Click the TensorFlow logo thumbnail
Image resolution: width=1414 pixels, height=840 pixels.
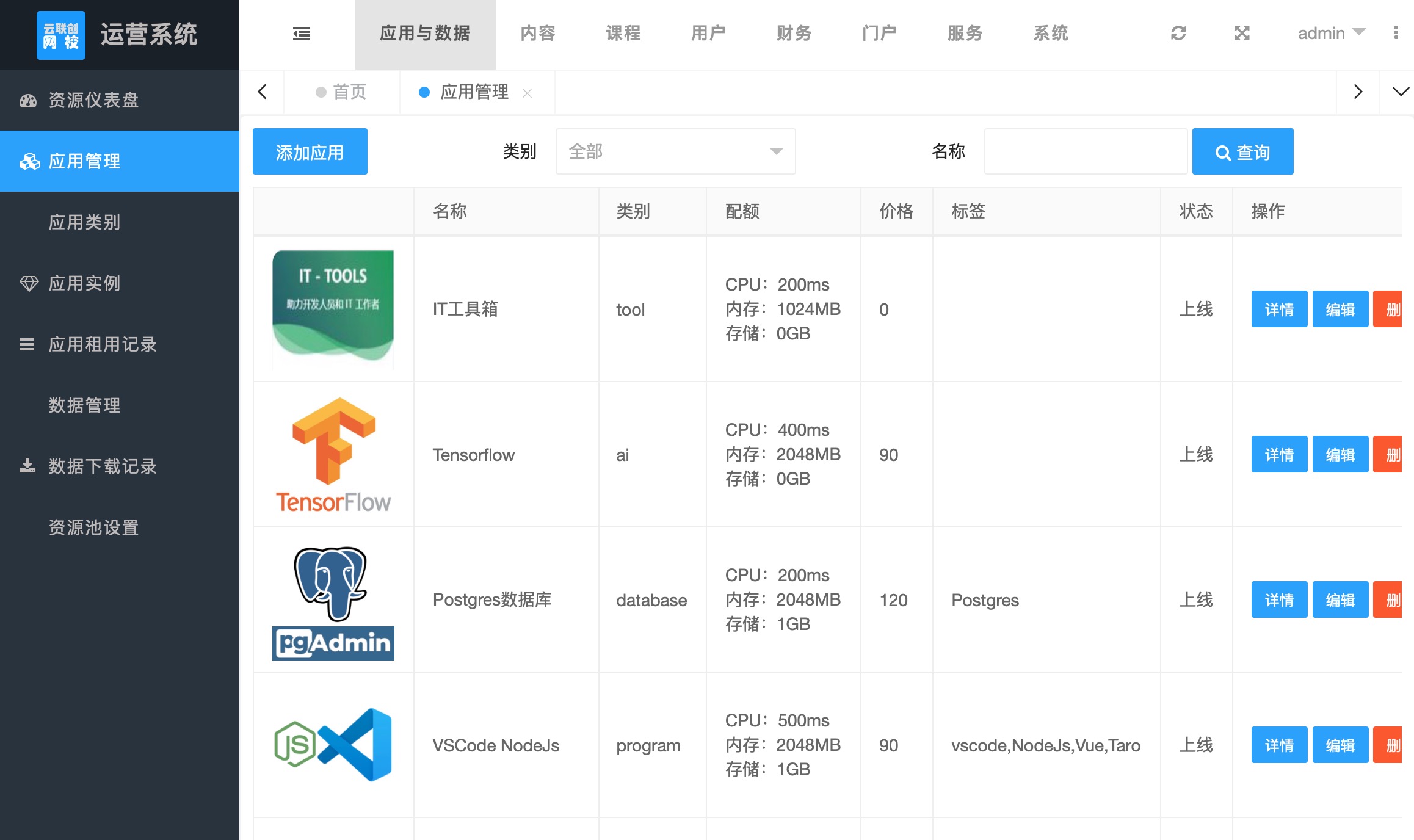point(333,455)
